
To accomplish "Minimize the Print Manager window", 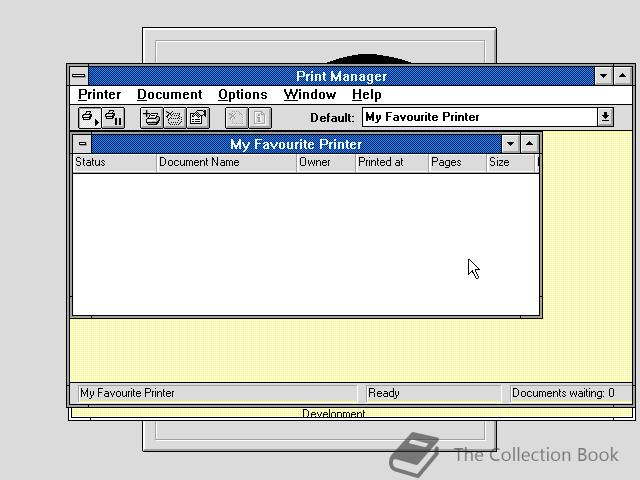I will tap(603, 76).
